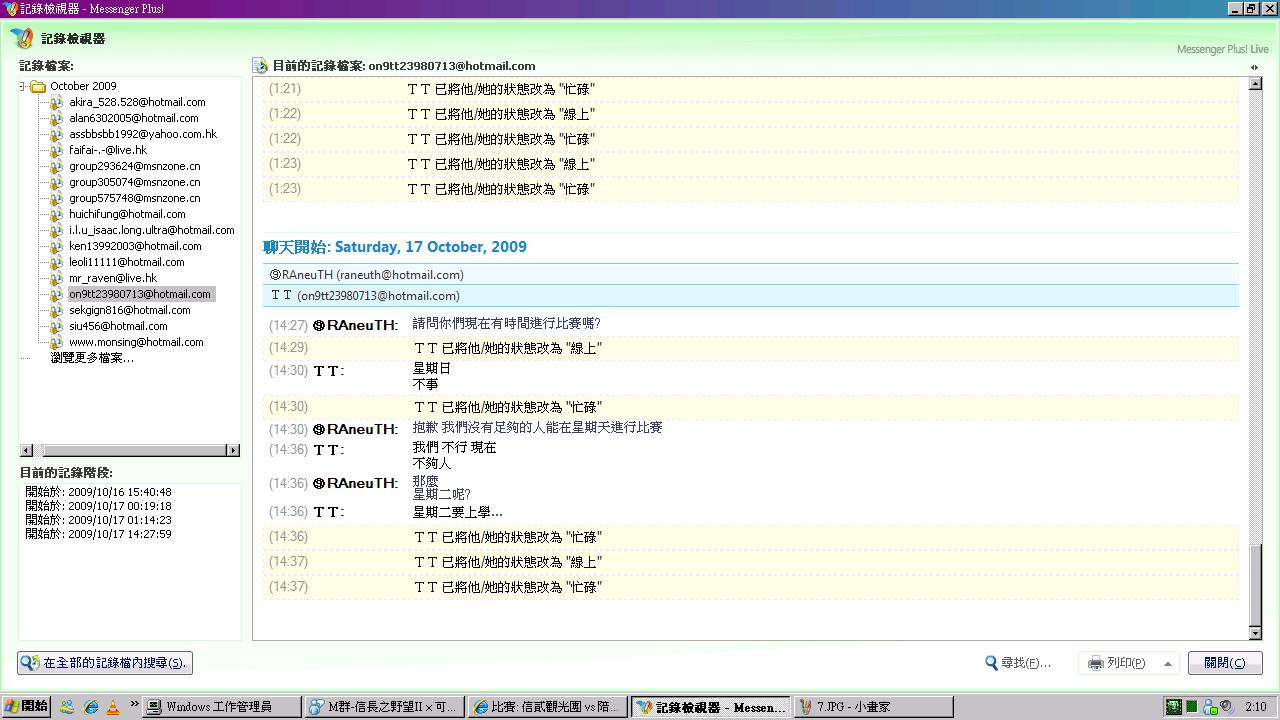Select log file ken13992003@hotmail.com
Viewport: 1280px width, 720px height.
pos(135,246)
